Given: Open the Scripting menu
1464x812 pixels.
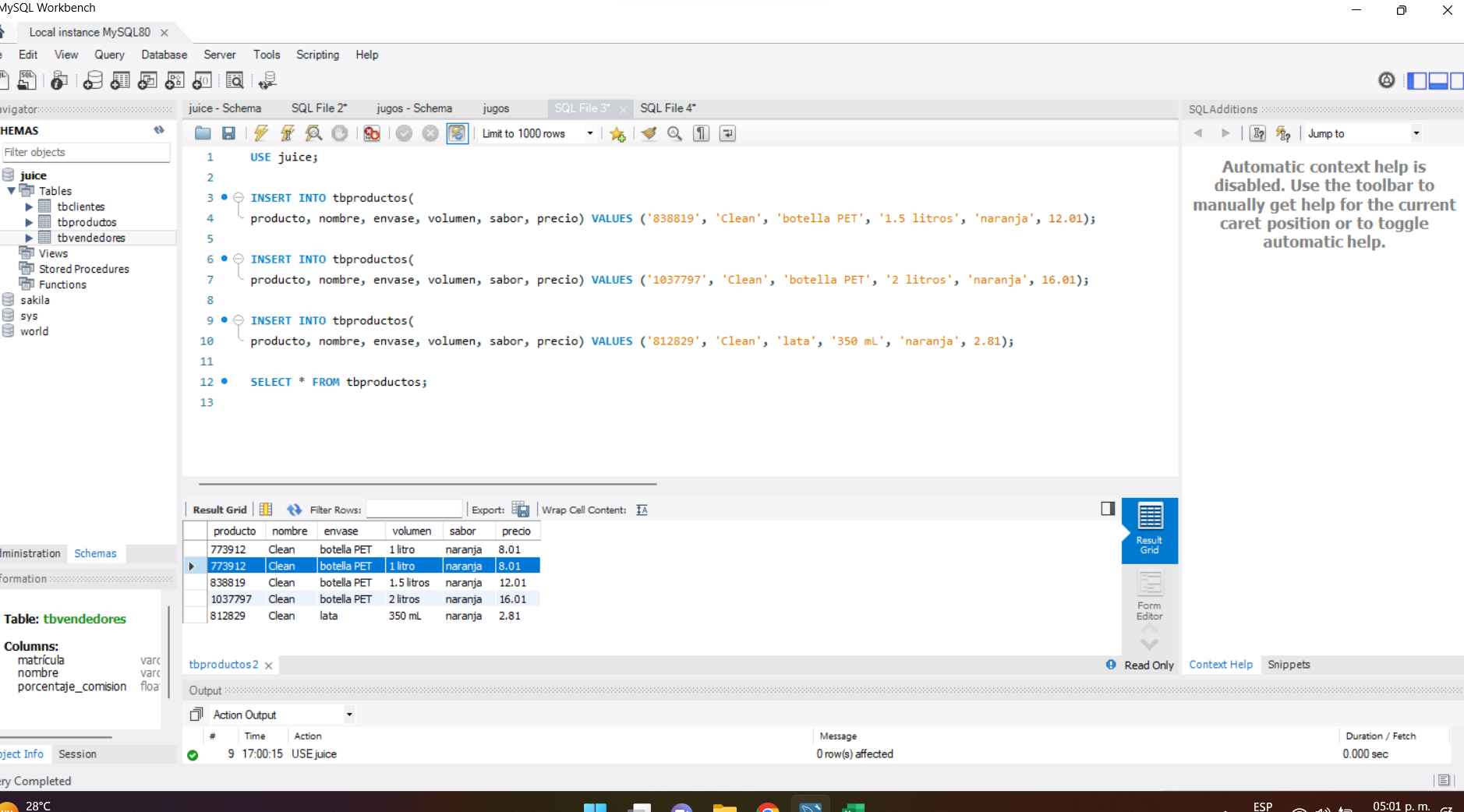Looking at the screenshot, I should coord(317,55).
